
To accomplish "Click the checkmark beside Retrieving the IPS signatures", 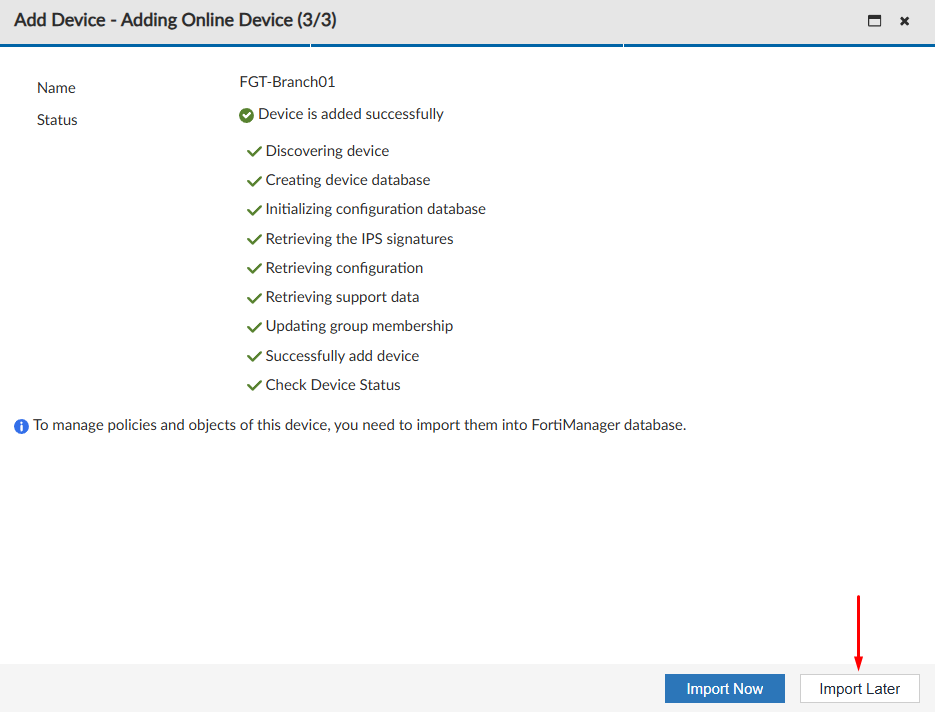I will 255,238.
